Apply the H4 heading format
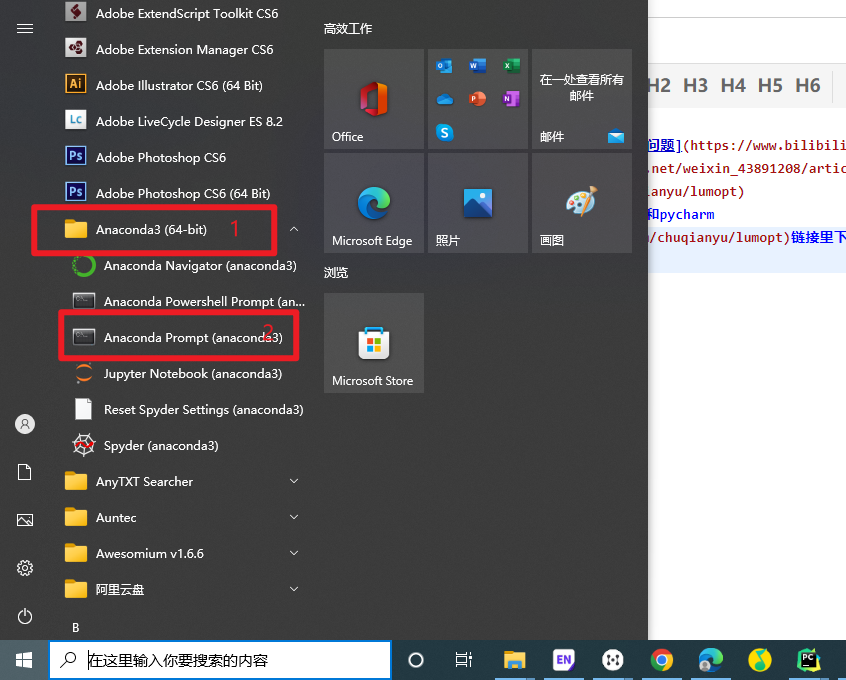Image resolution: width=846 pixels, height=680 pixels. (732, 86)
